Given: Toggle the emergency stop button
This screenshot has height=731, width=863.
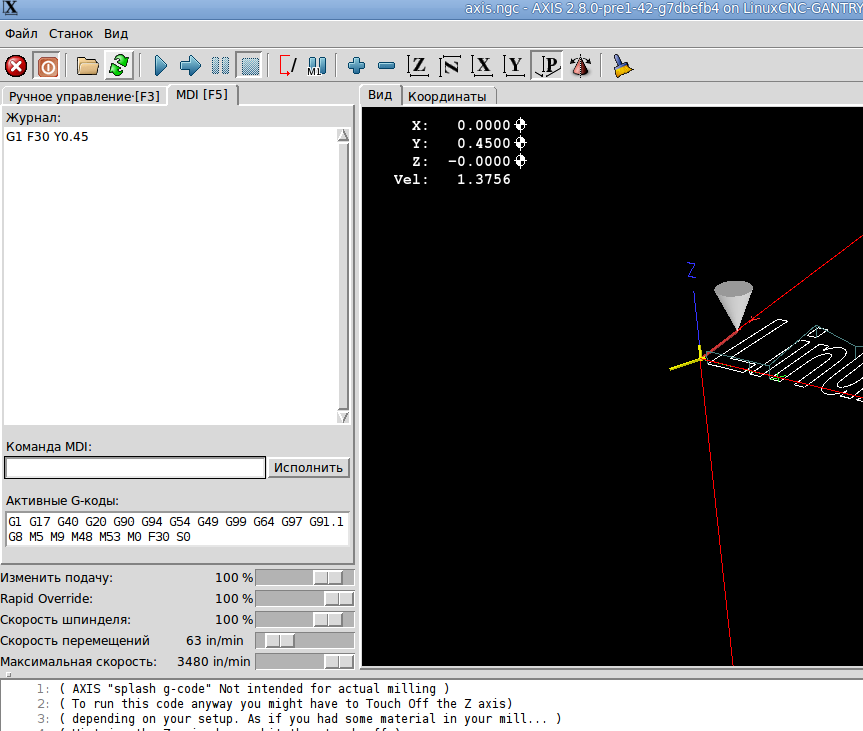Looking at the screenshot, I should pos(16,66).
